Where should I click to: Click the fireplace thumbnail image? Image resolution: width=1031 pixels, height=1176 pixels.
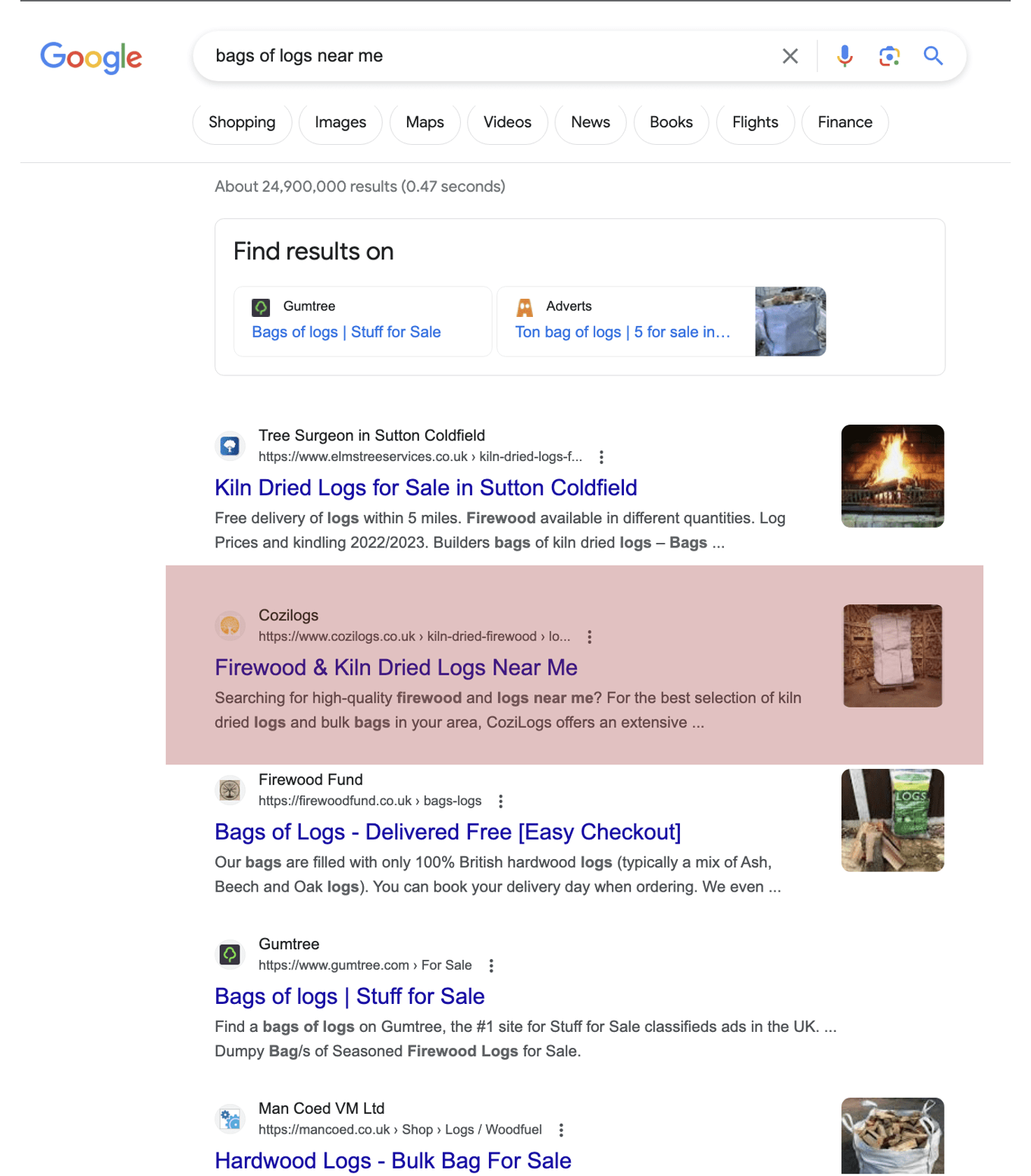point(892,476)
